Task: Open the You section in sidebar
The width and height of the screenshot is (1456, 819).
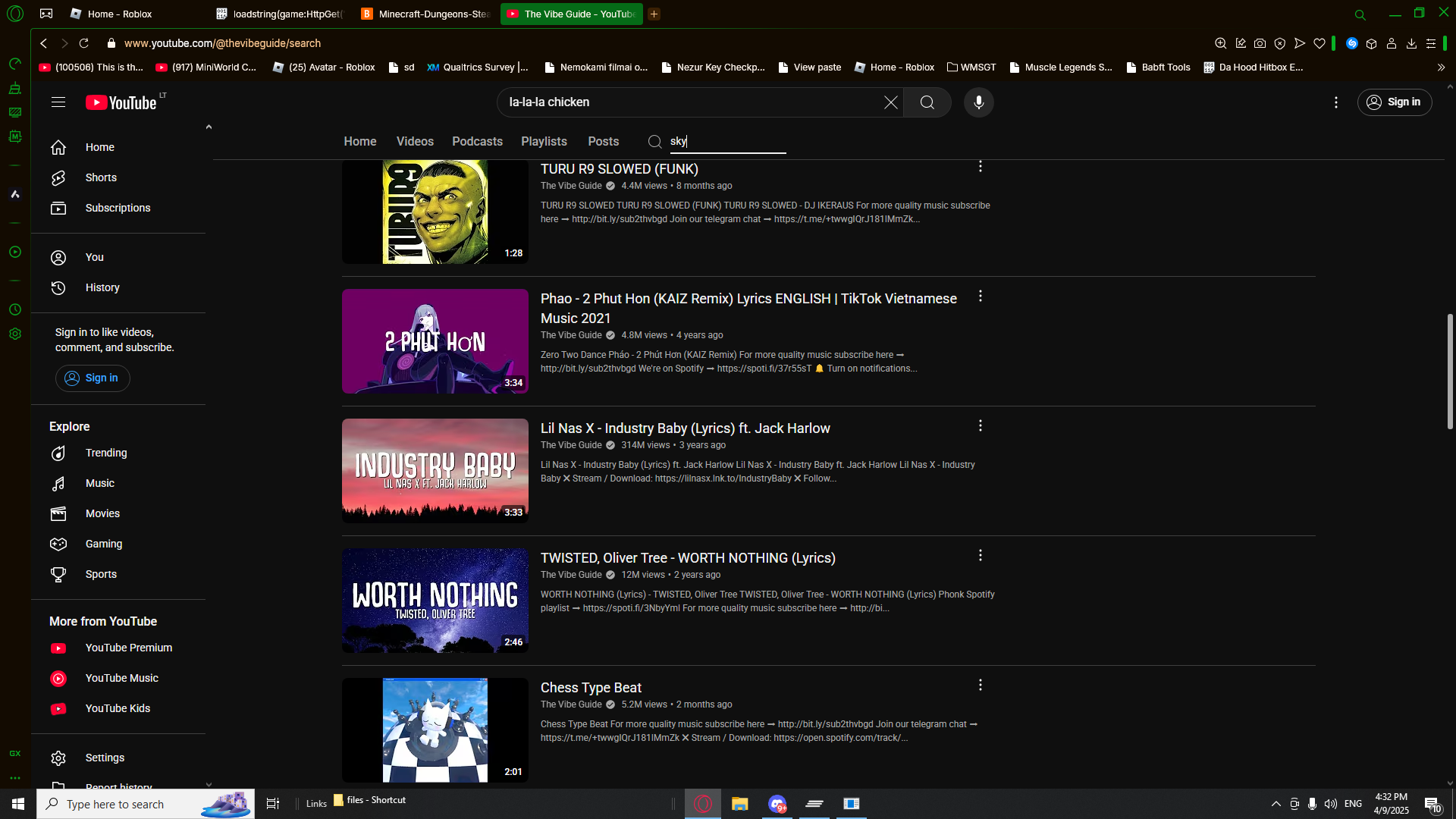Action: [120, 257]
